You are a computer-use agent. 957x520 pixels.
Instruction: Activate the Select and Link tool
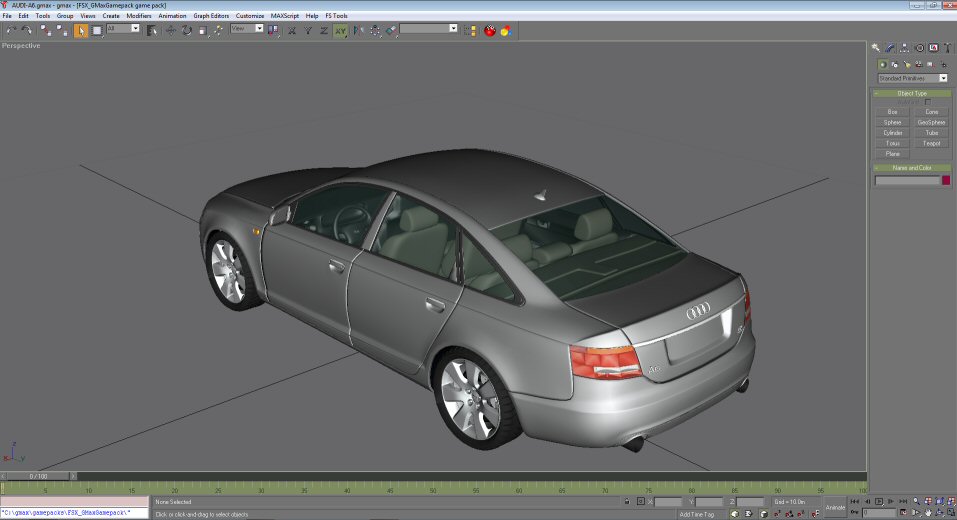click(46, 30)
